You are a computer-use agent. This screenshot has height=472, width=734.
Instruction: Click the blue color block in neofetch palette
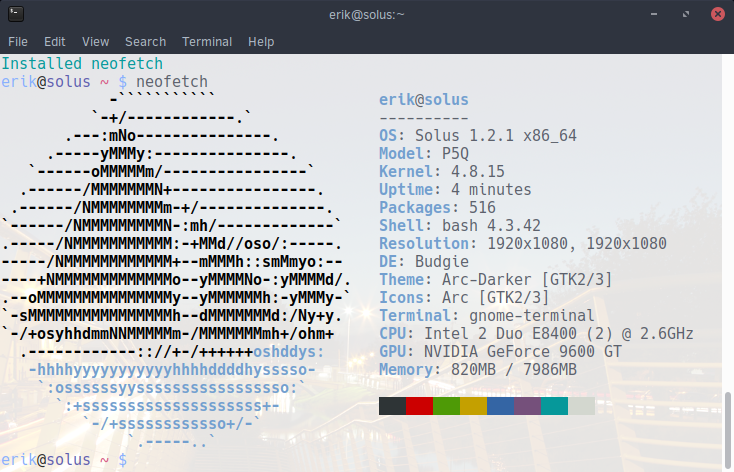[x=500, y=406]
